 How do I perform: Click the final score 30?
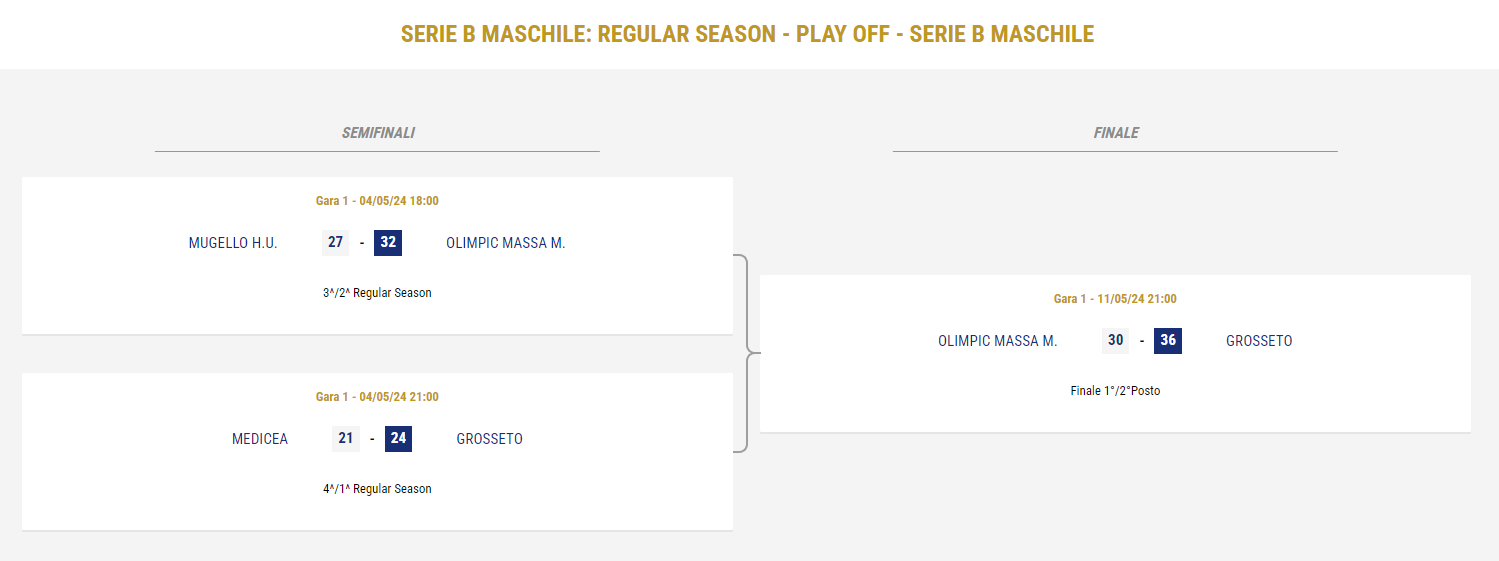point(1116,341)
